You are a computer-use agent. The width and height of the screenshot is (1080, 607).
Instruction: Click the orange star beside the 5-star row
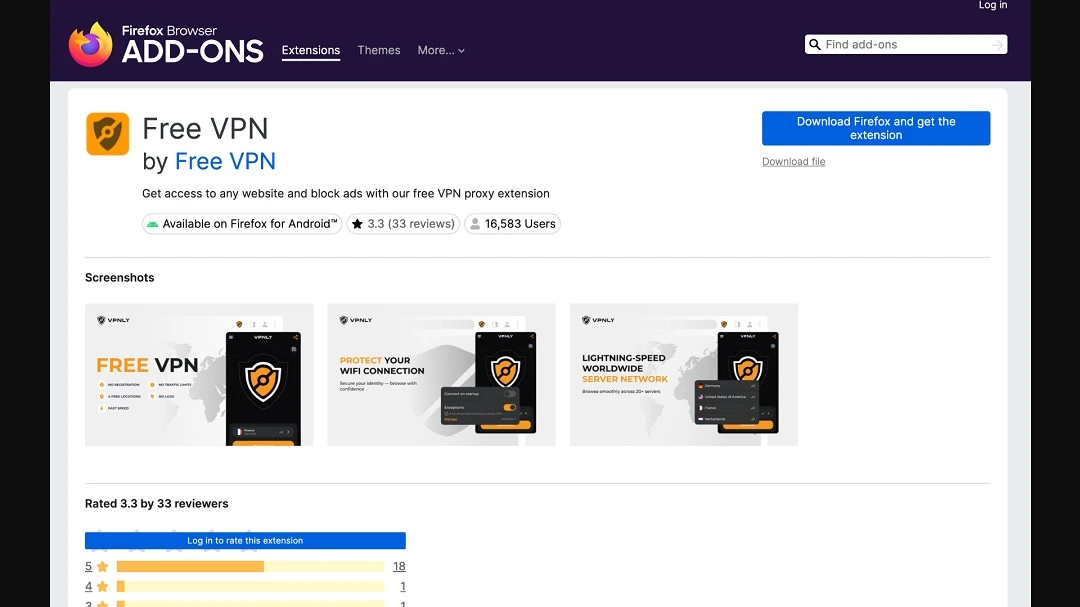click(103, 566)
